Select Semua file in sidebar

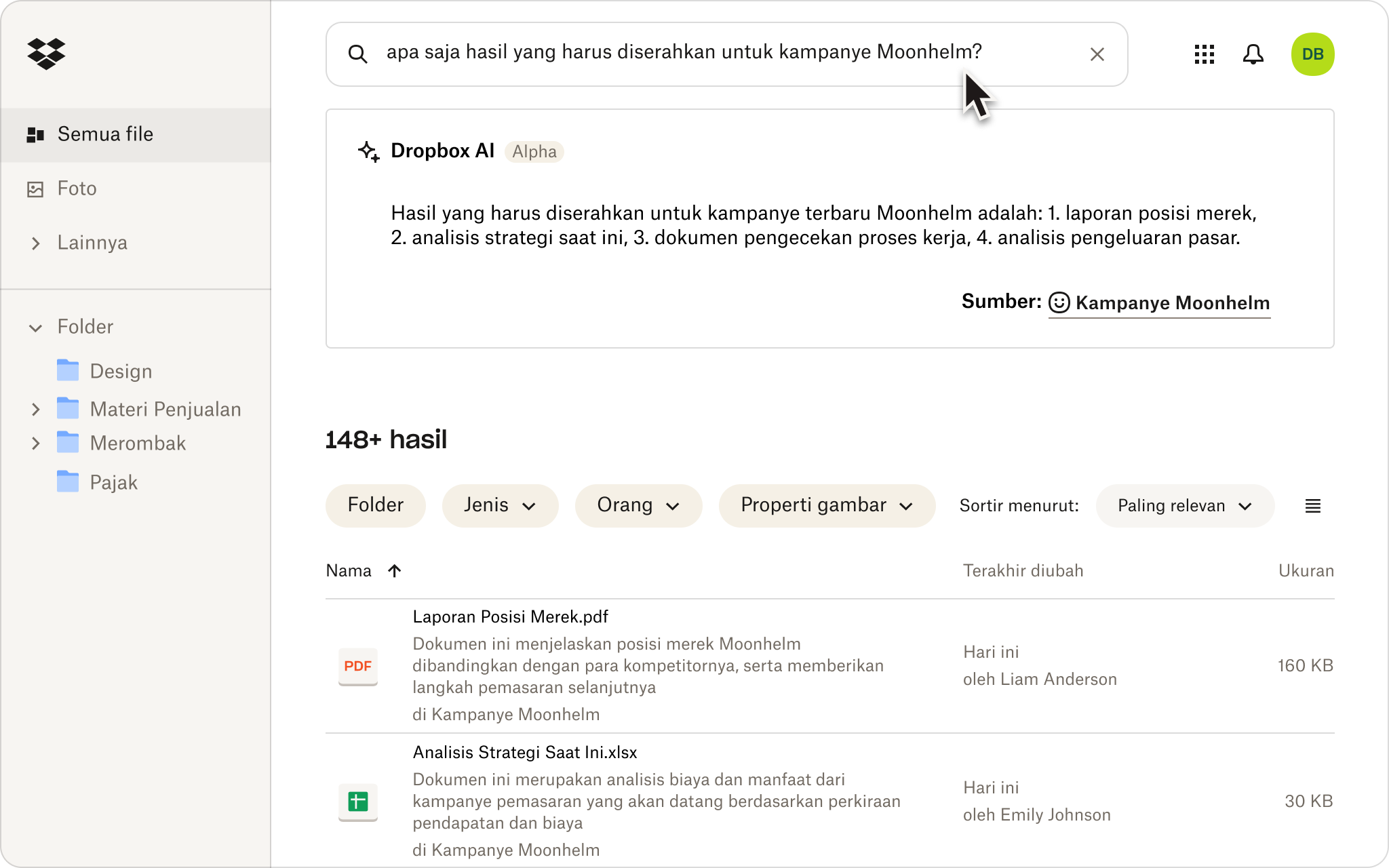coord(136,134)
